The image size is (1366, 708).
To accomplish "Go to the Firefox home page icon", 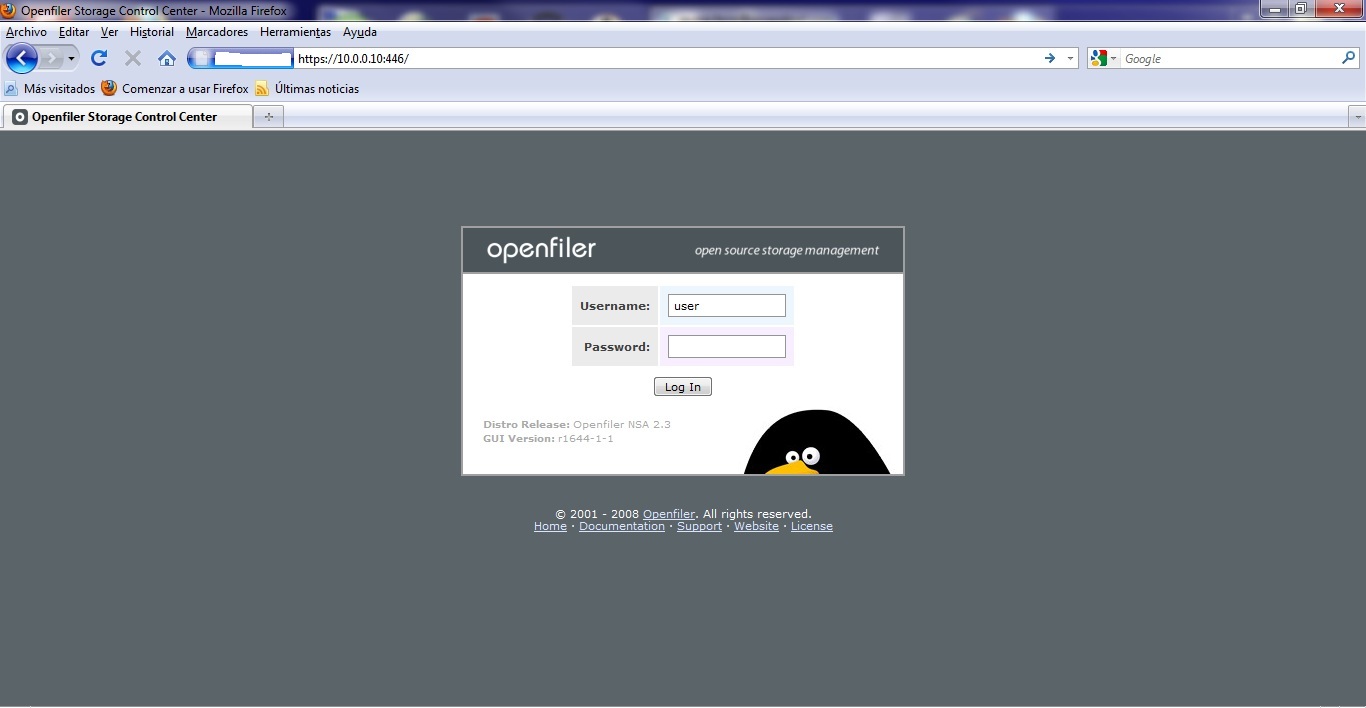I will [167, 58].
